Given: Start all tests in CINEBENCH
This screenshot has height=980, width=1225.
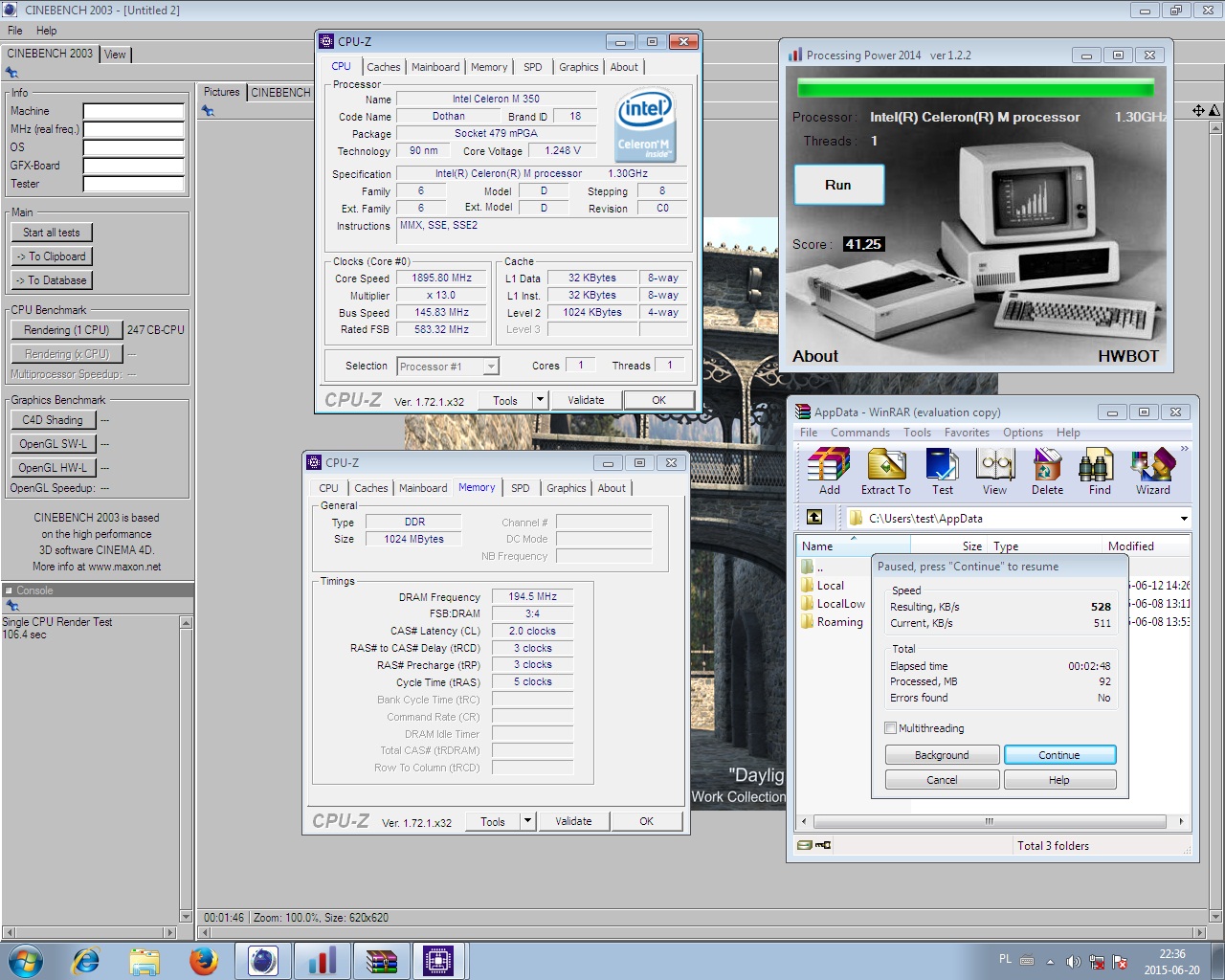Looking at the screenshot, I should (52, 233).
